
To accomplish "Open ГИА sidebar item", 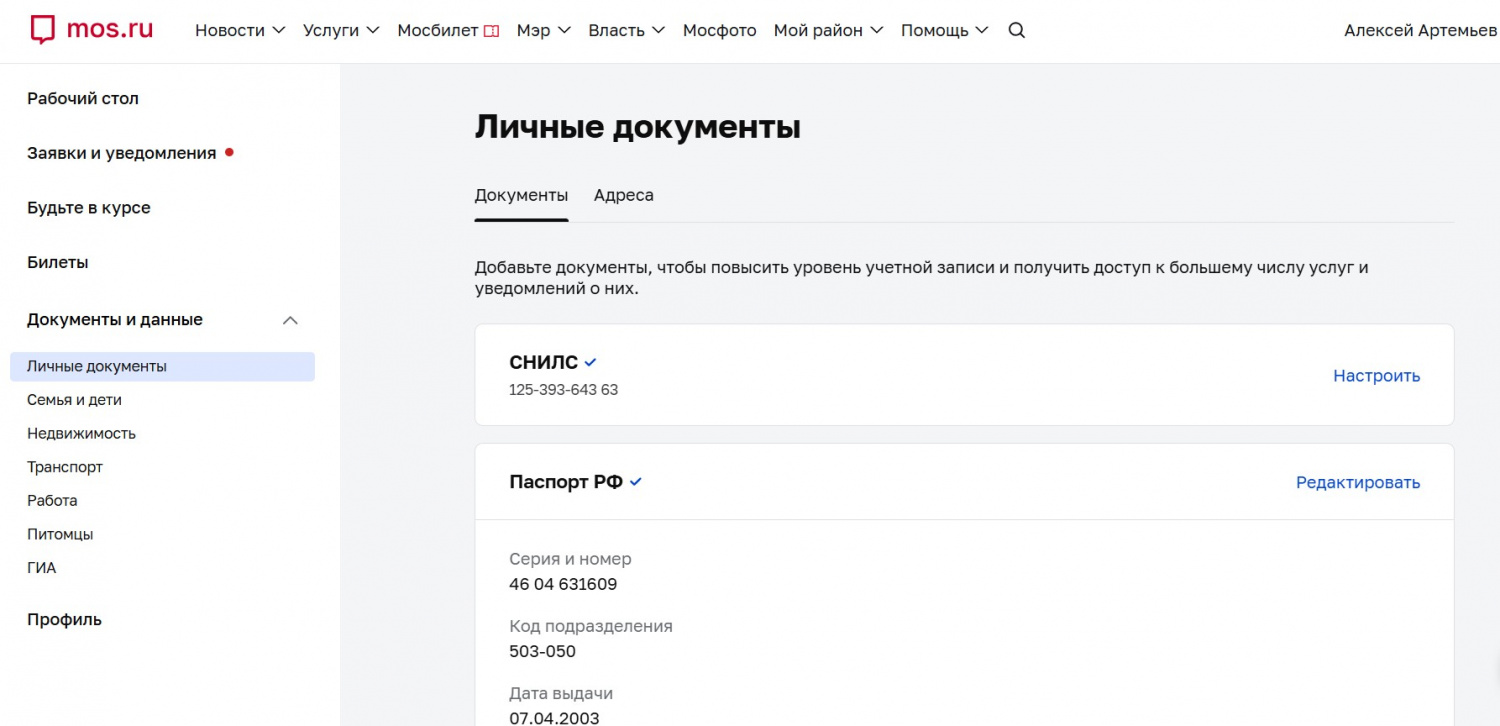I will 42,567.
